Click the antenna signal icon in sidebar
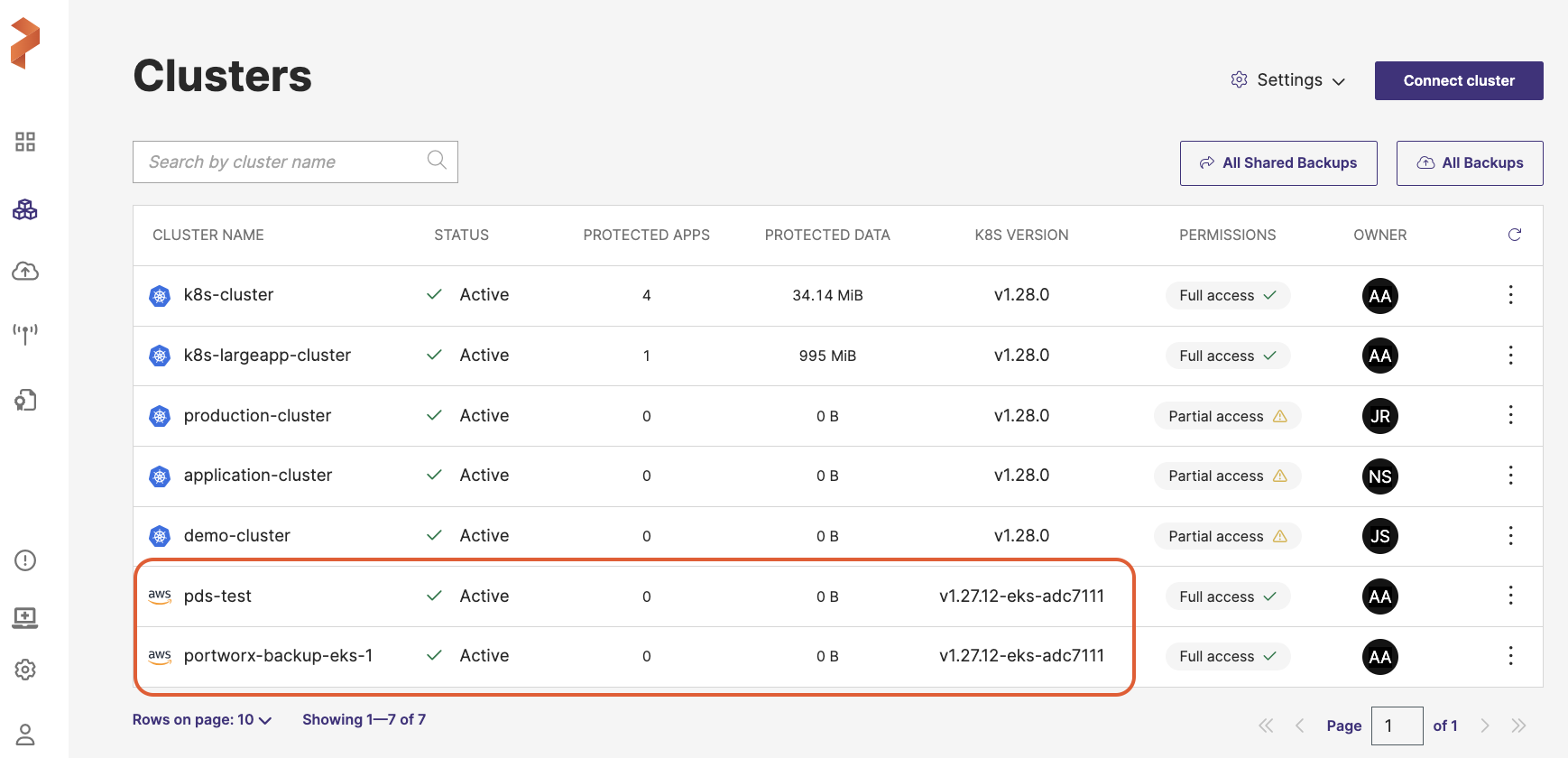The image size is (1568, 758). coord(25,333)
